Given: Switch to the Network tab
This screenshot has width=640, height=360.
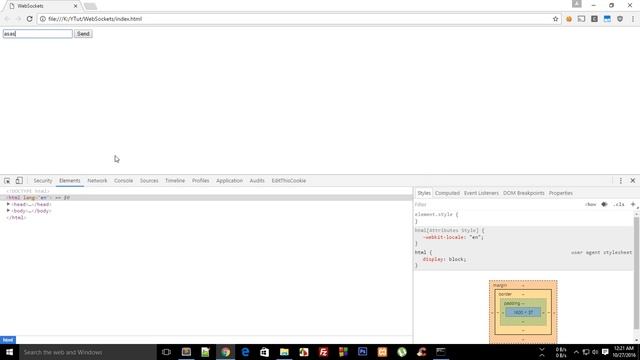Looking at the screenshot, I should click(x=97, y=180).
